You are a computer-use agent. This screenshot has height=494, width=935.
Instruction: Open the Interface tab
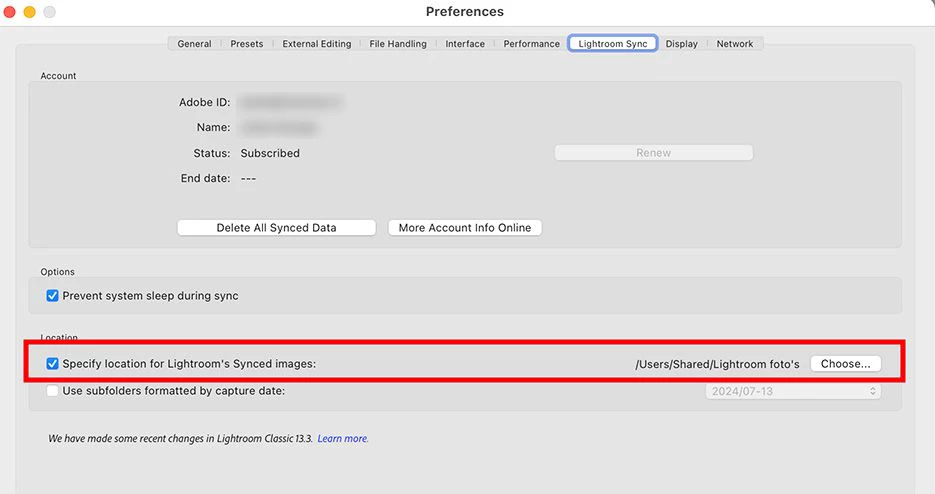pyautogui.click(x=465, y=44)
